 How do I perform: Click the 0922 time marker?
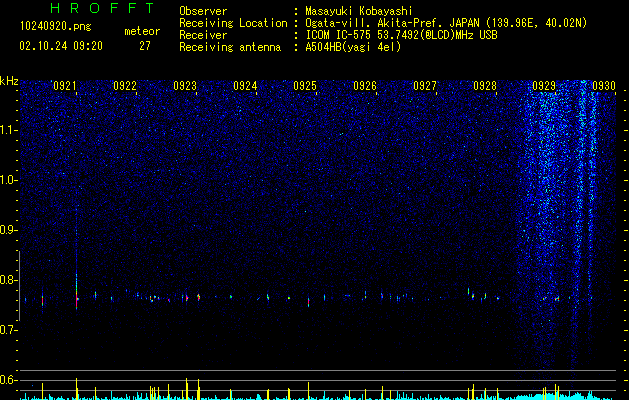point(125,86)
